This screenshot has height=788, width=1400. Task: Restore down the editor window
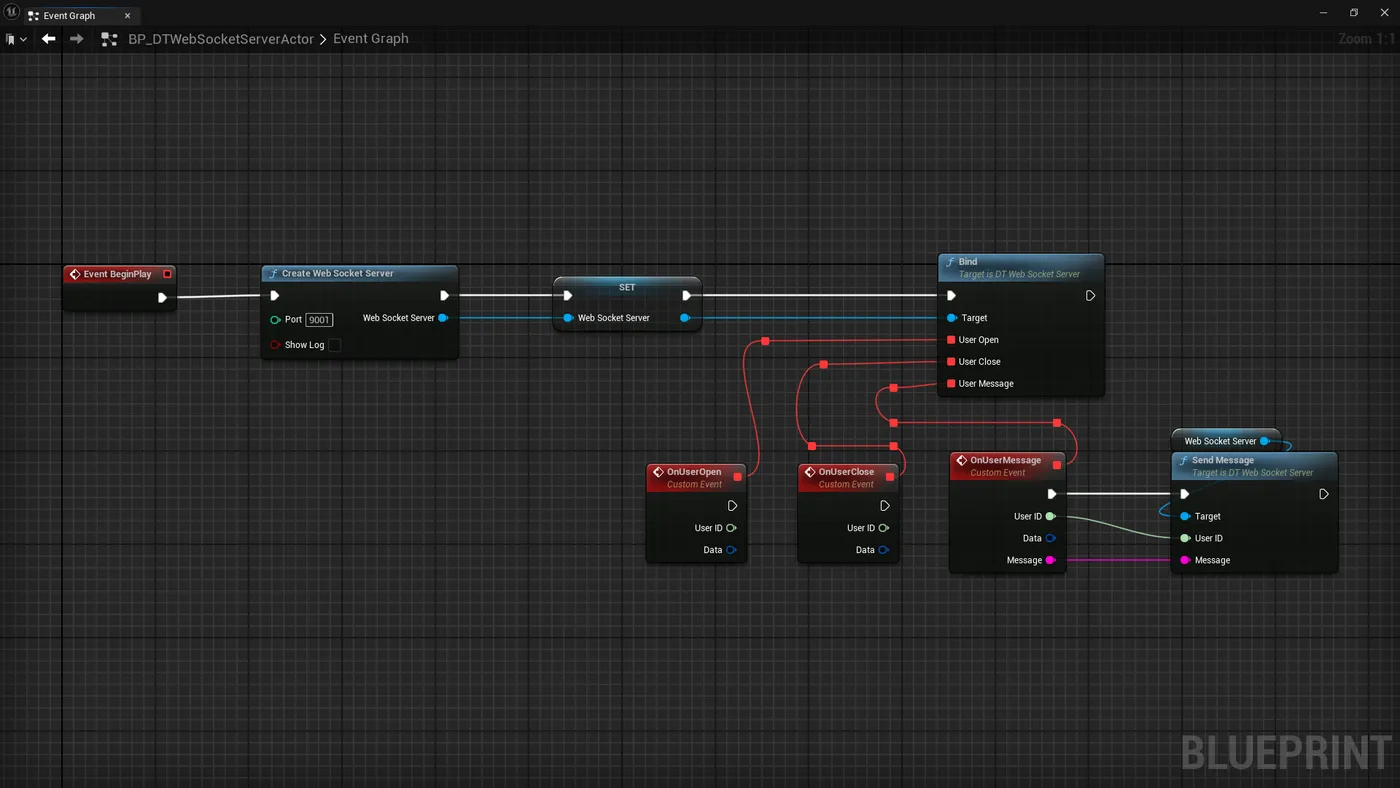point(1354,13)
